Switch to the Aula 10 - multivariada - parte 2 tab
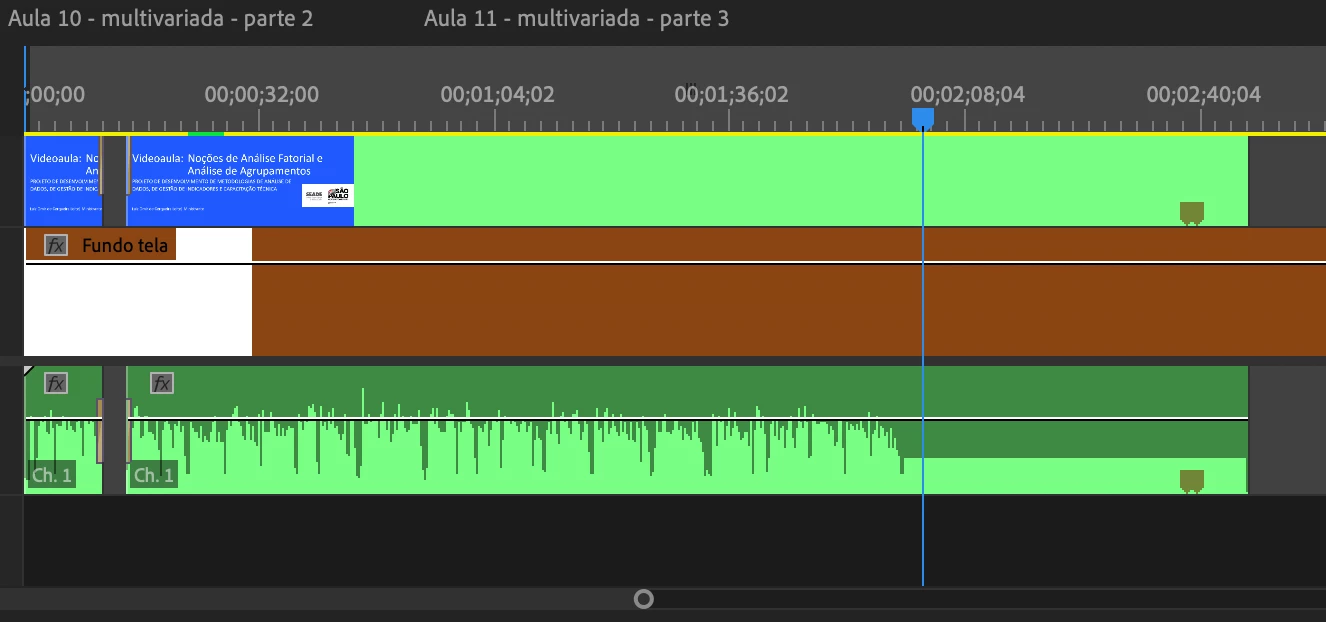 [x=160, y=18]
